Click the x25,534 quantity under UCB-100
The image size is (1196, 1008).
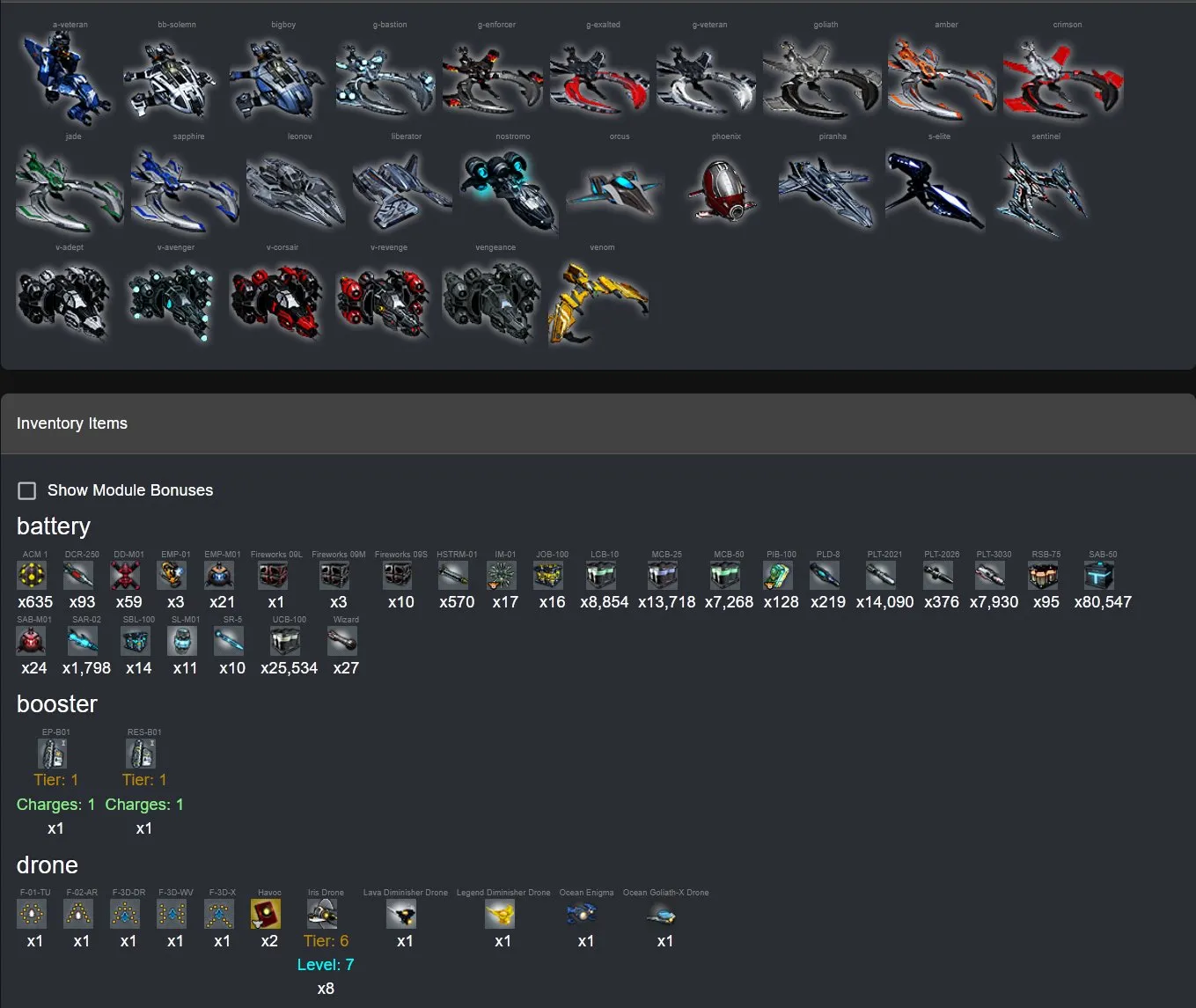point(289,668)
